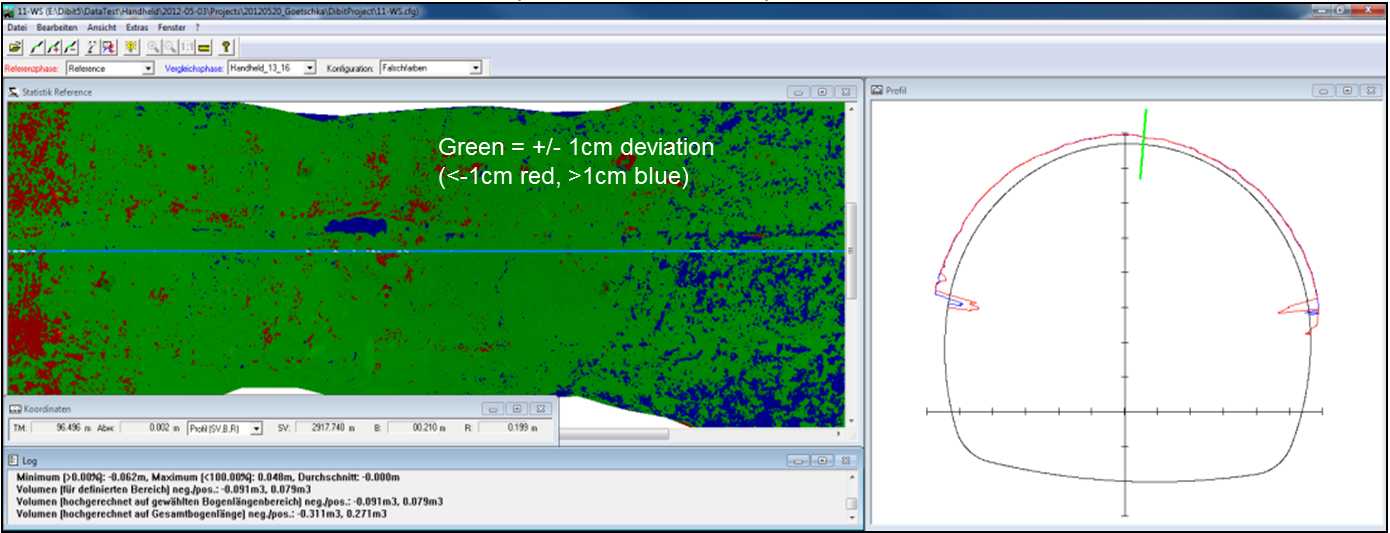Click the SV value field in Koordinaten
The height and width of the screenshot is (533, 1390).
tap(326, 428)
